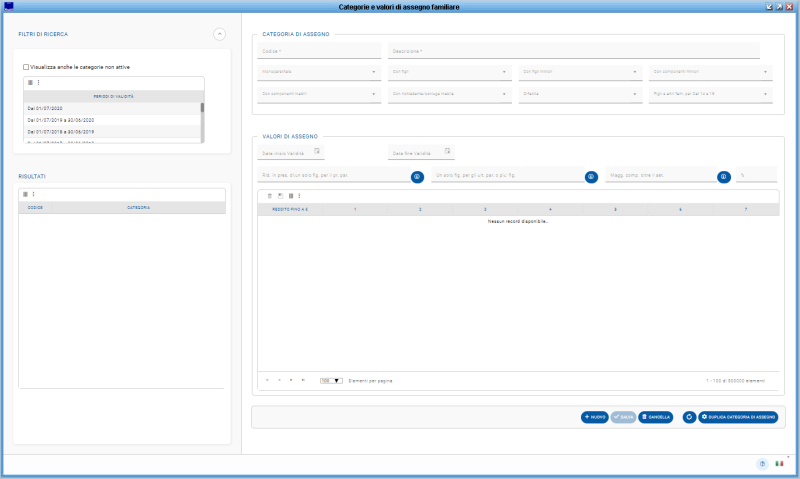Click the refresh circular arrow button
Screen dimensions: 800x479
(689, 416)
